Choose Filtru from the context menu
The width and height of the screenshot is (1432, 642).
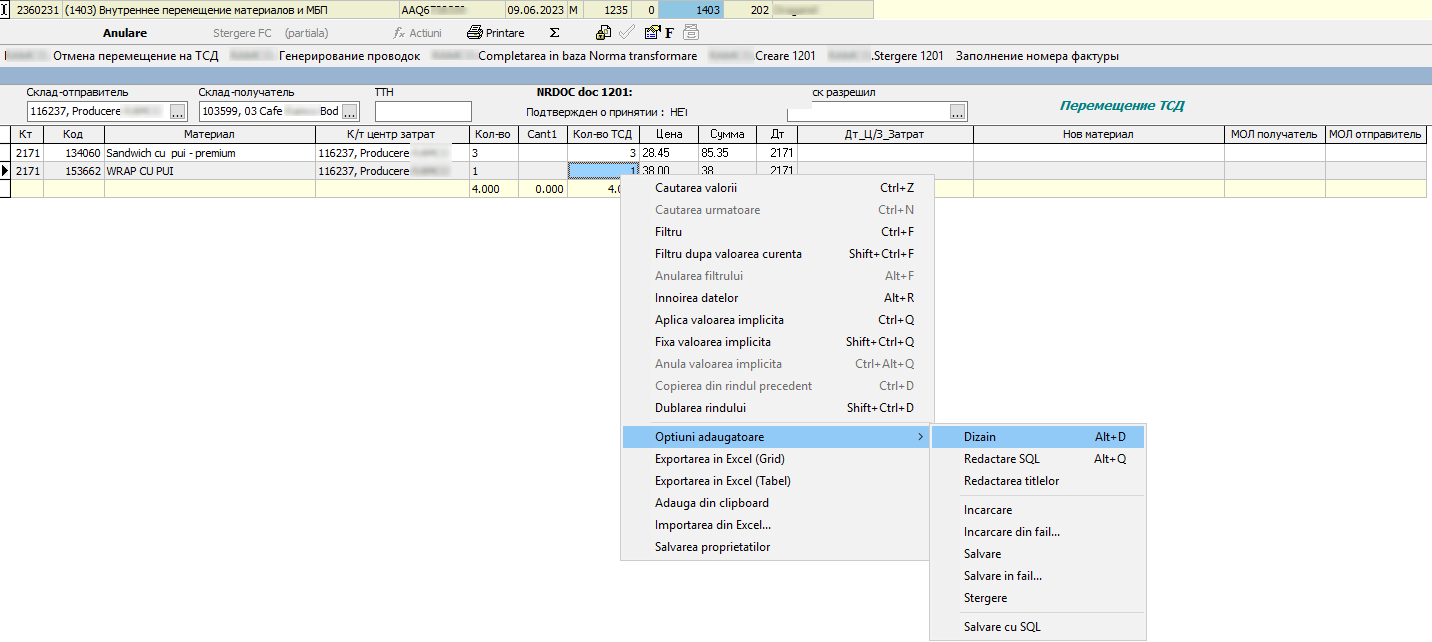(x=777, y=232)
